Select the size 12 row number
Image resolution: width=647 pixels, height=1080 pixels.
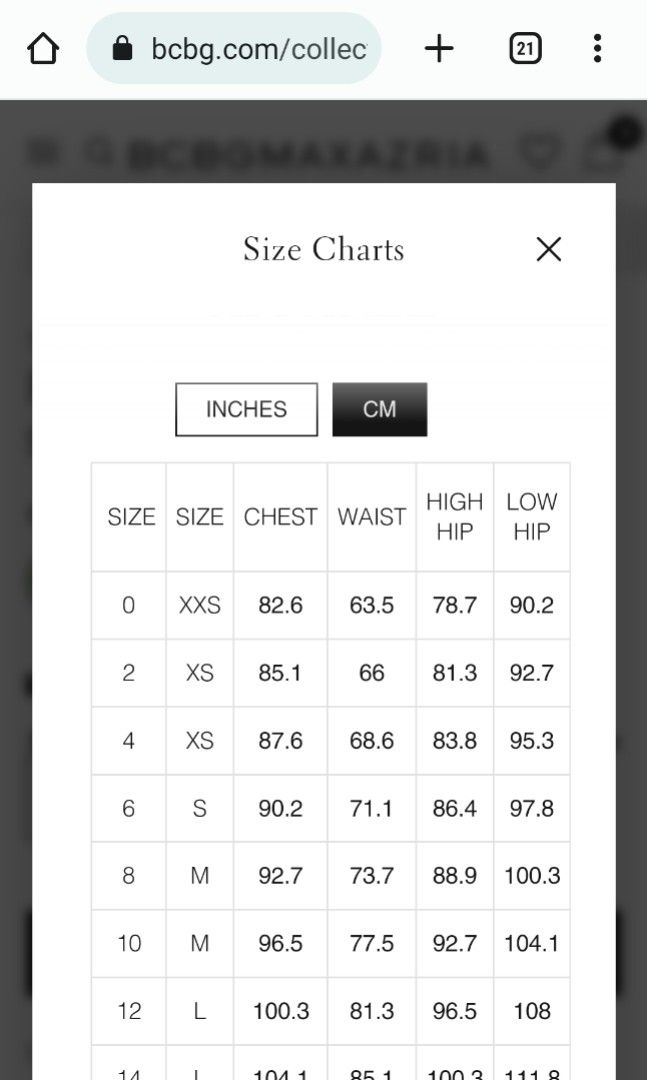pos(129,1010)
